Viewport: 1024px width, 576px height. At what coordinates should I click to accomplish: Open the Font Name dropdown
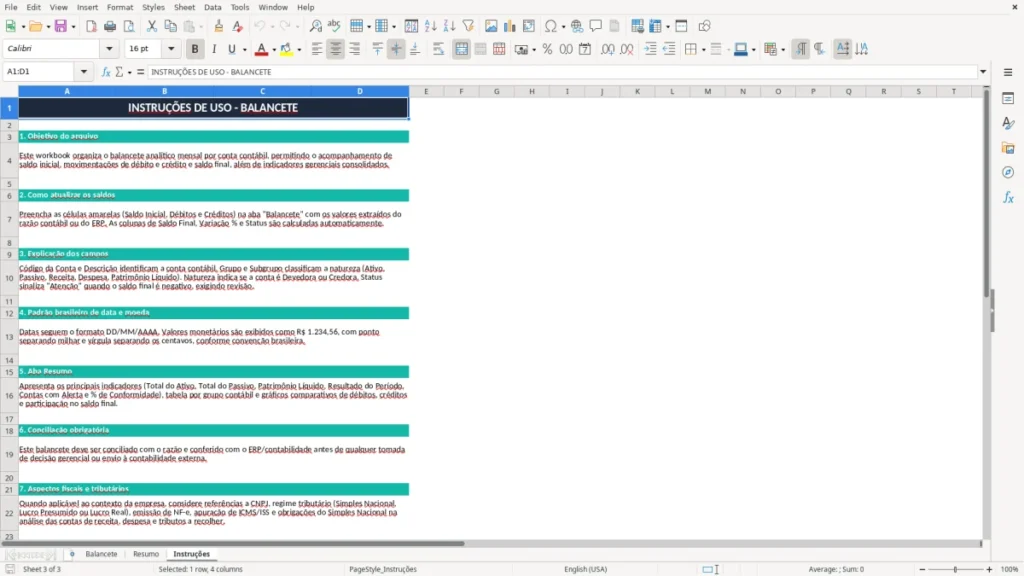click(109, 48)
